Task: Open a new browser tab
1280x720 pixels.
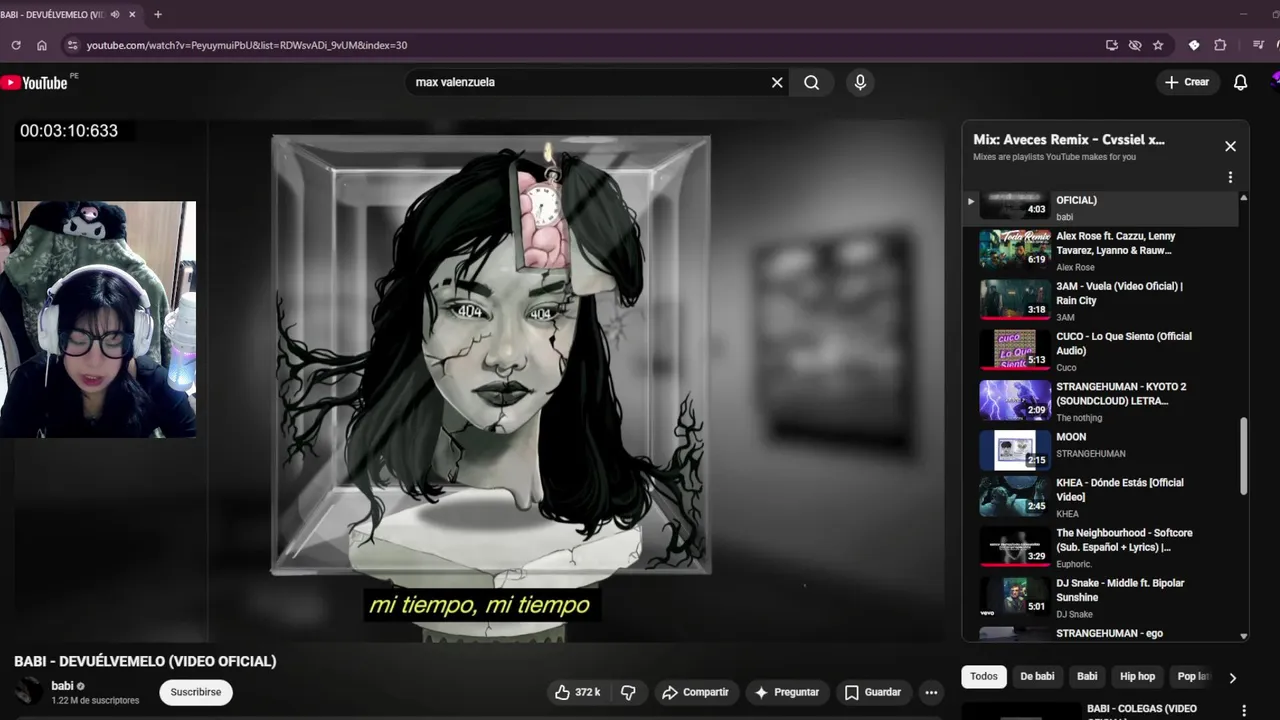Action: click(x=157, y=14)
